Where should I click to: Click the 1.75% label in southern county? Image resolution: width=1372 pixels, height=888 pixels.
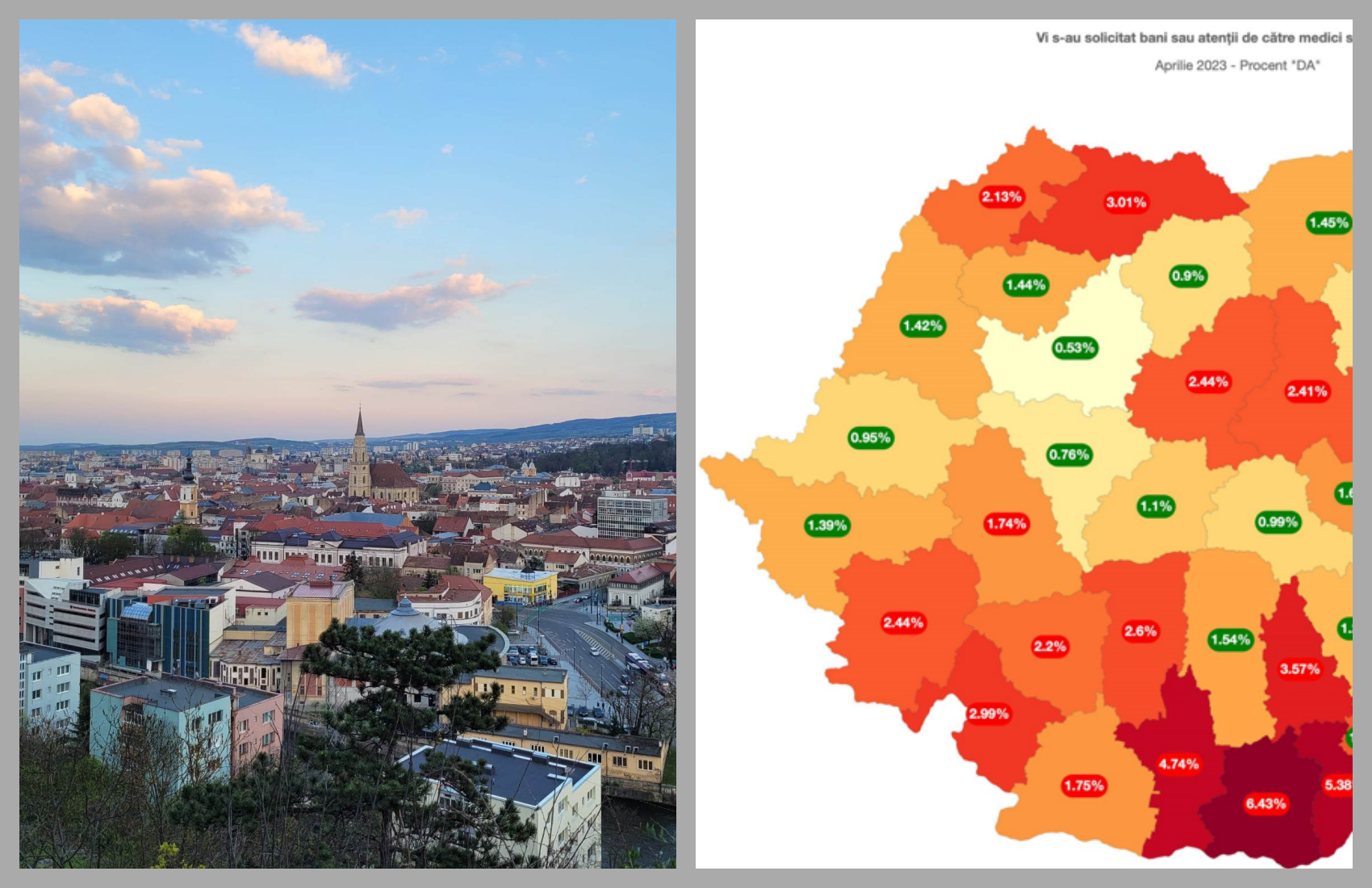[1083, 785]
